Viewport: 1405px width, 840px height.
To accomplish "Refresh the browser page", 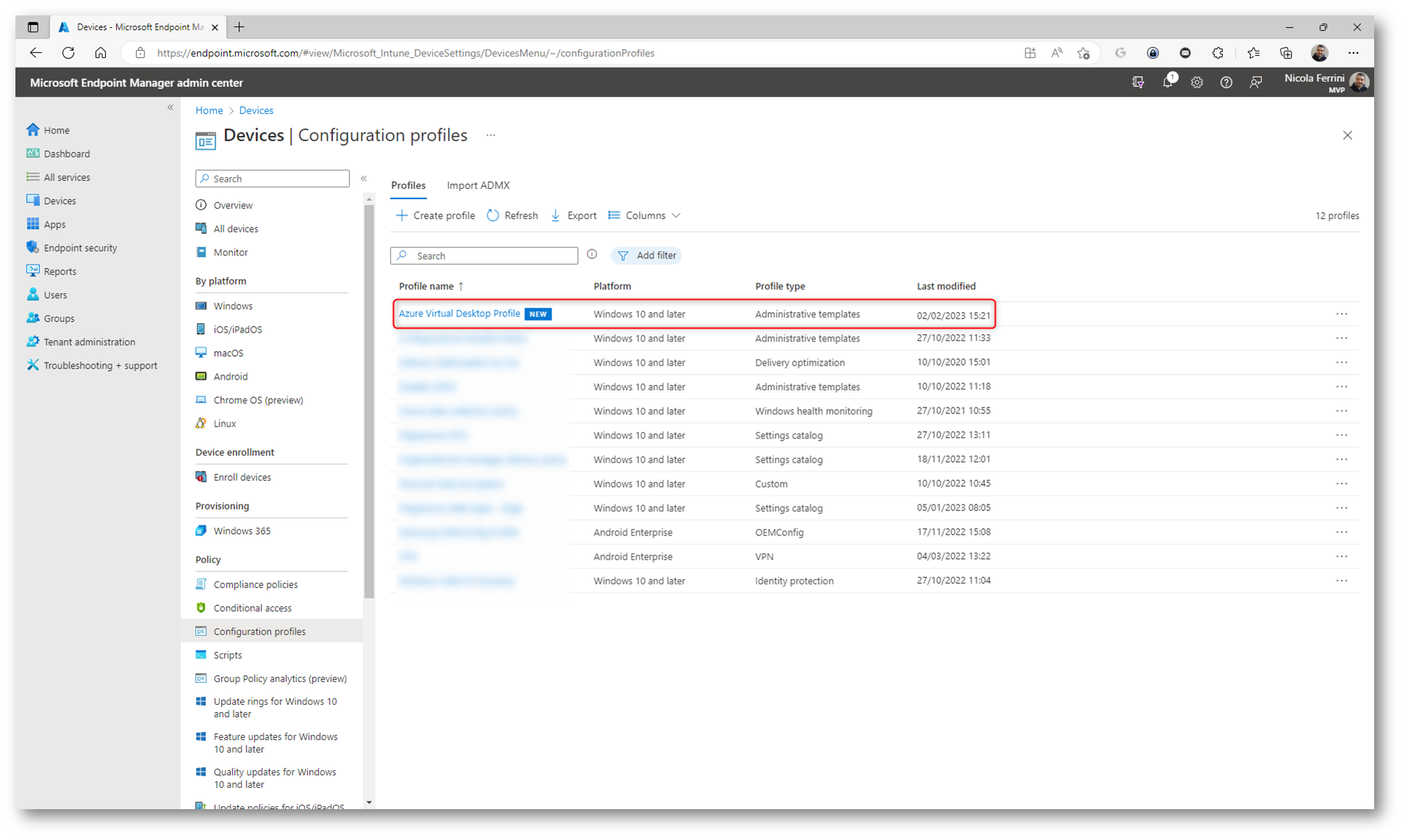I will pyautogui.click(x=68, y=53).
